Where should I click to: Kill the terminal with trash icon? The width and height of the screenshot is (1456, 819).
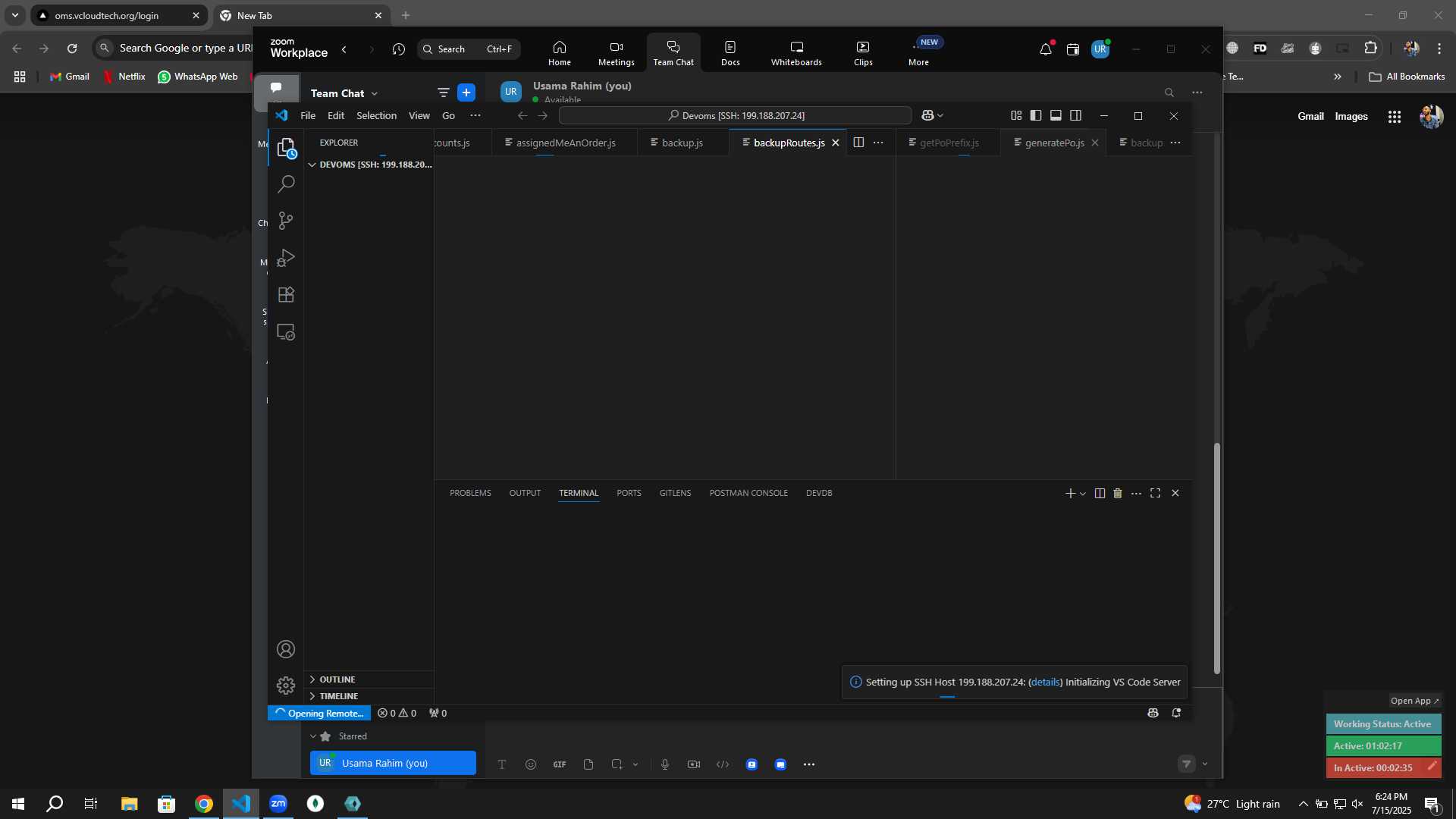1118,493
